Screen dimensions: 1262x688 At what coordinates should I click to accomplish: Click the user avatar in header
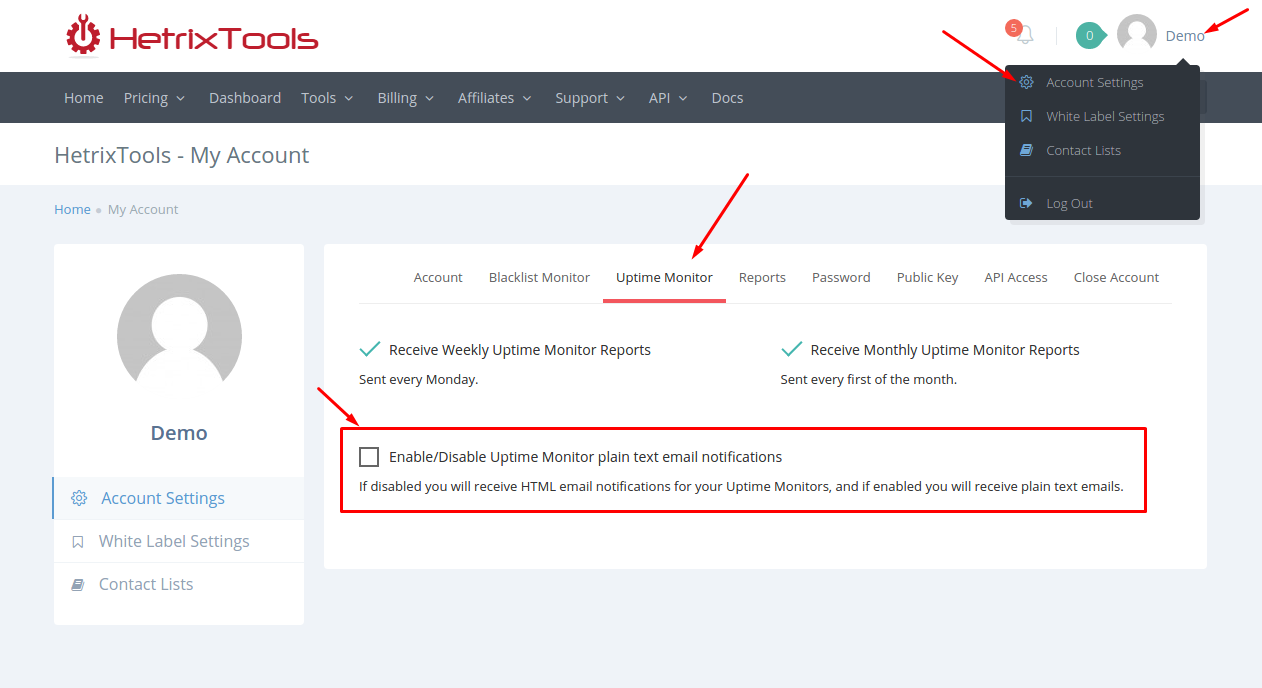(1137, 35)
